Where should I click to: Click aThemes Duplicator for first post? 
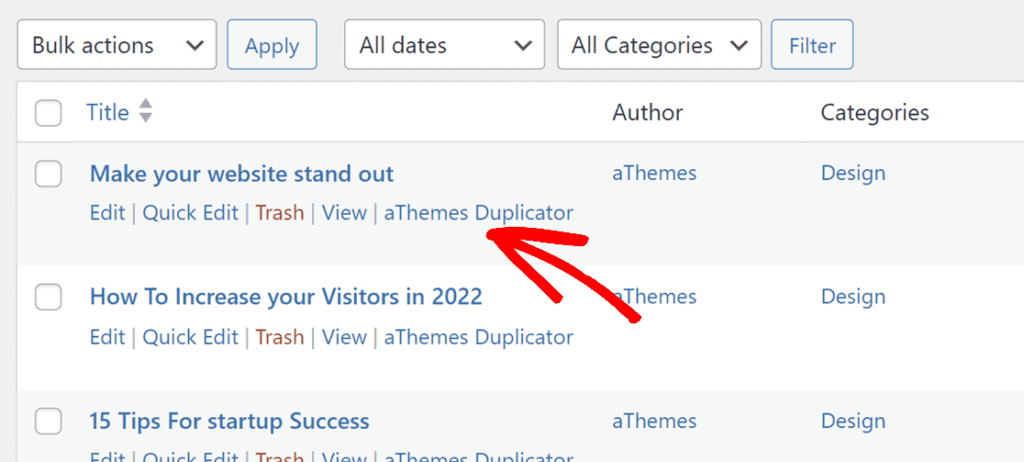(478, 213)
